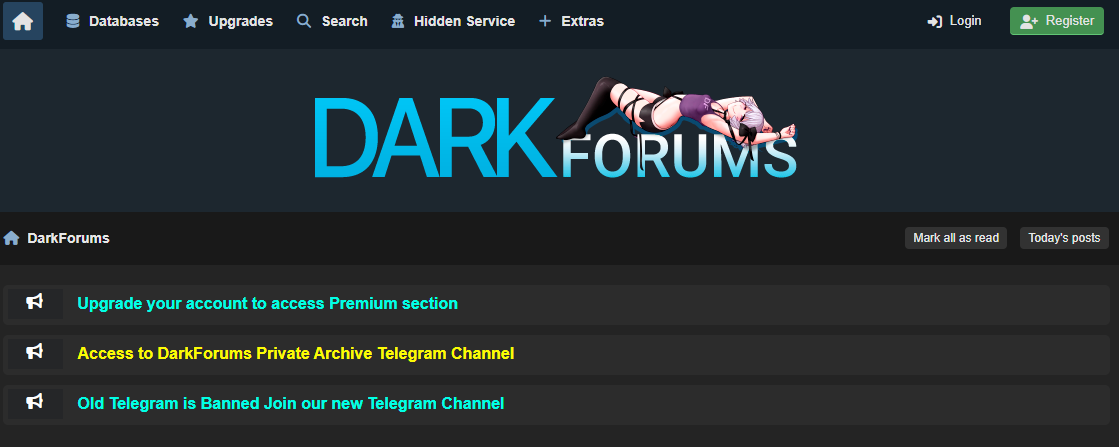Click the Extras plus icon

pos(545,21)
